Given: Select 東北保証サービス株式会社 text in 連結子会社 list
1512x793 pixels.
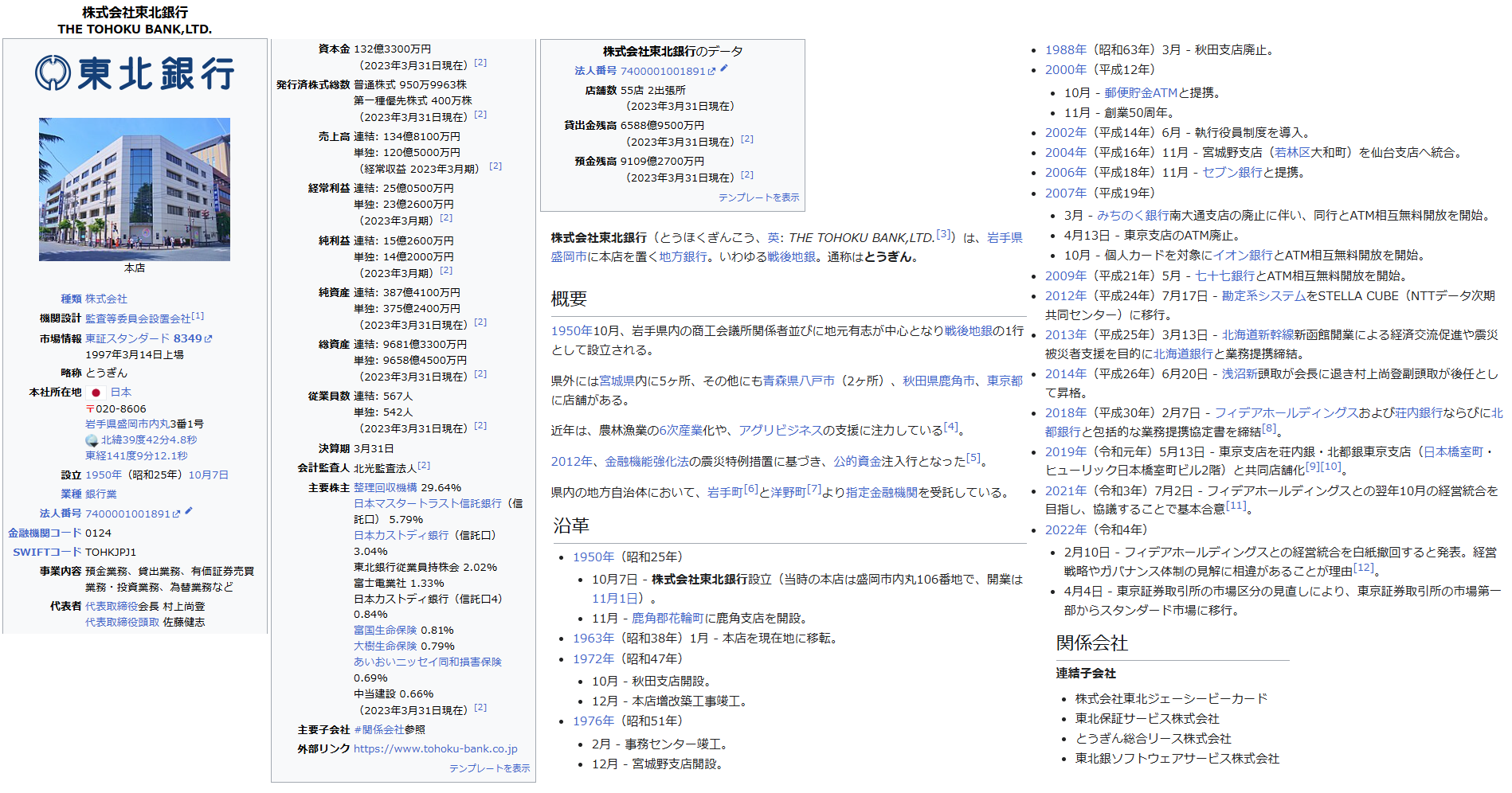Looking at the screenshot, I should [1147, 719].
